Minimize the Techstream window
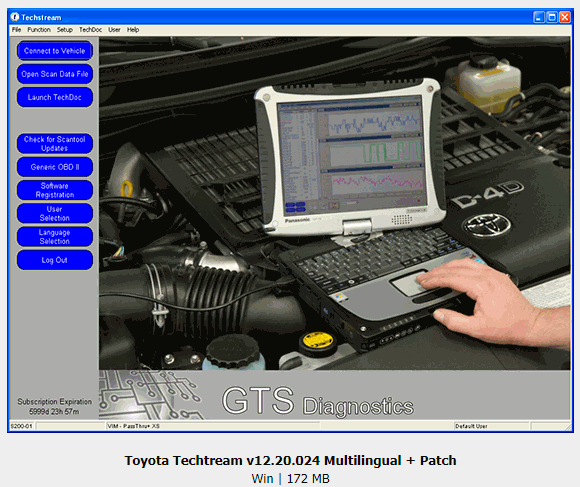Screen dimensions: 580x487 (539, 17)
